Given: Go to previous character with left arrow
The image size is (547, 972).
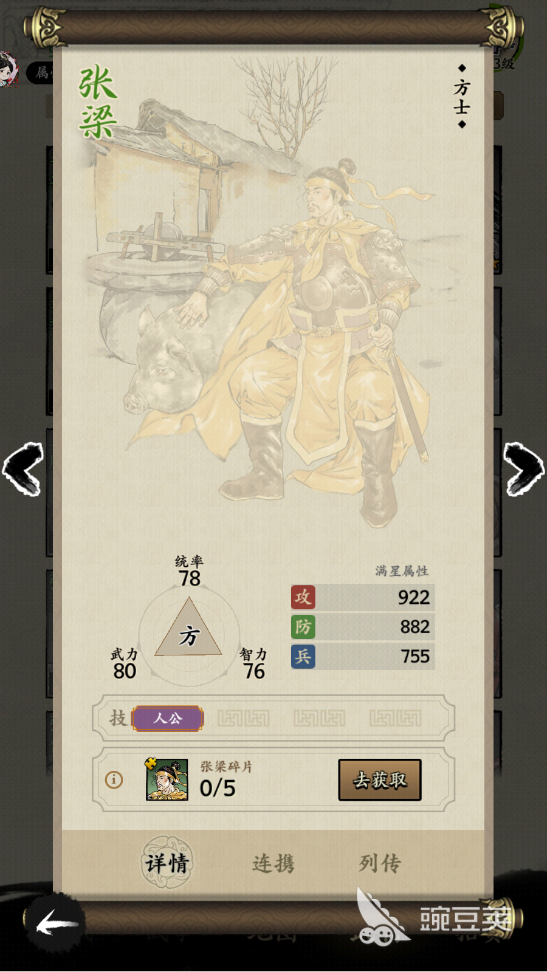Looking at the screenshot, I should [x=23, y=468].
